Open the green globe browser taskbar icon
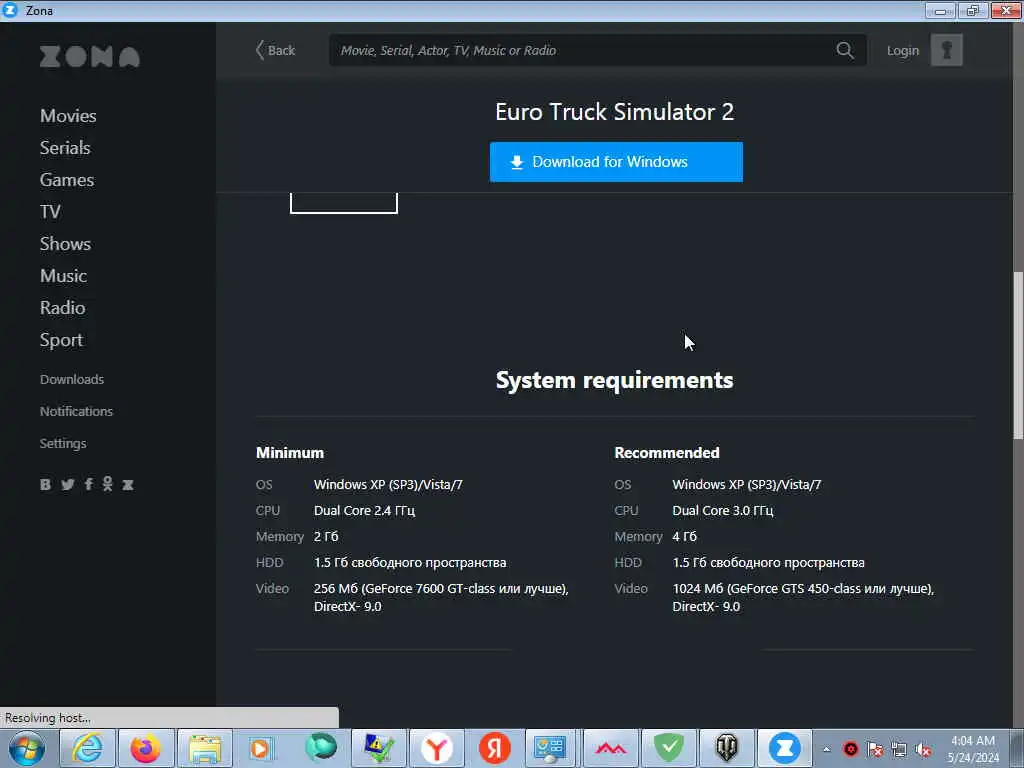1024x768 pixels. tap(321, 748)
